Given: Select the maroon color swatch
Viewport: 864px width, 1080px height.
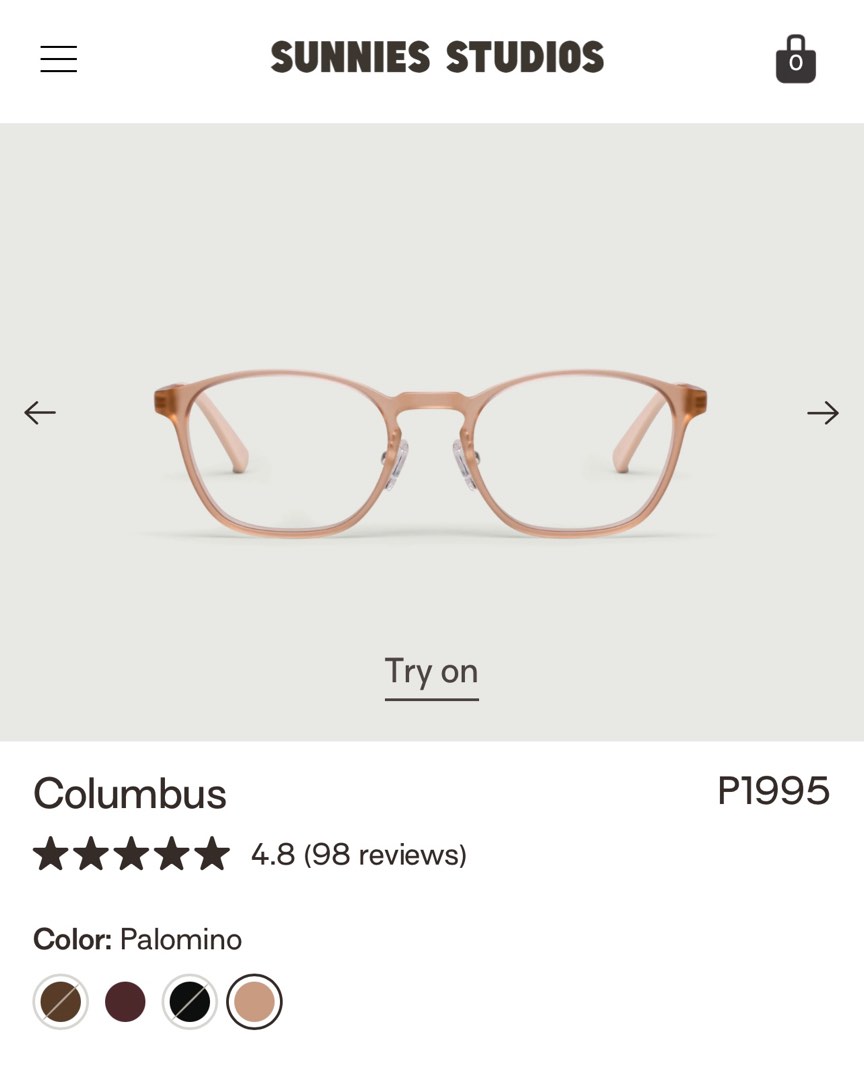Looking at the screenshot, I should coord(125,1001).
